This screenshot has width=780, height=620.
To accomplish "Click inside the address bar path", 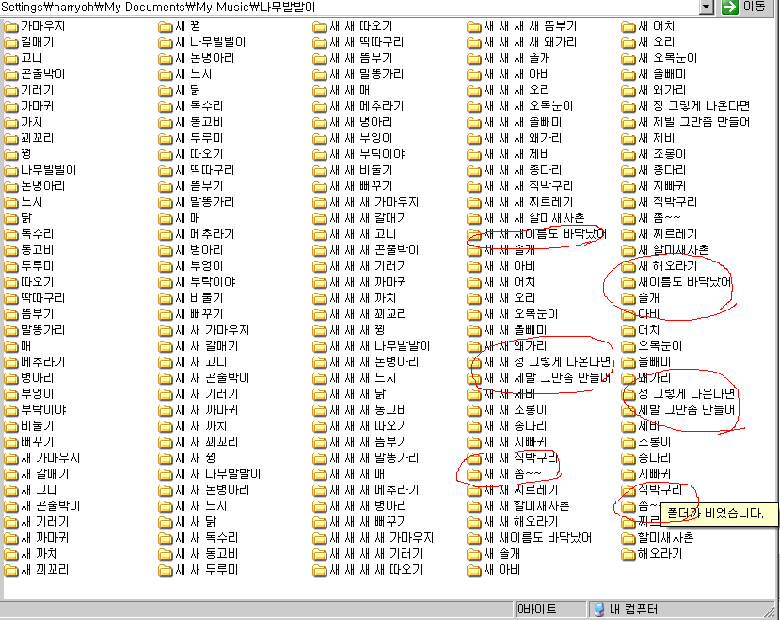I will click(x=350, y=8).
